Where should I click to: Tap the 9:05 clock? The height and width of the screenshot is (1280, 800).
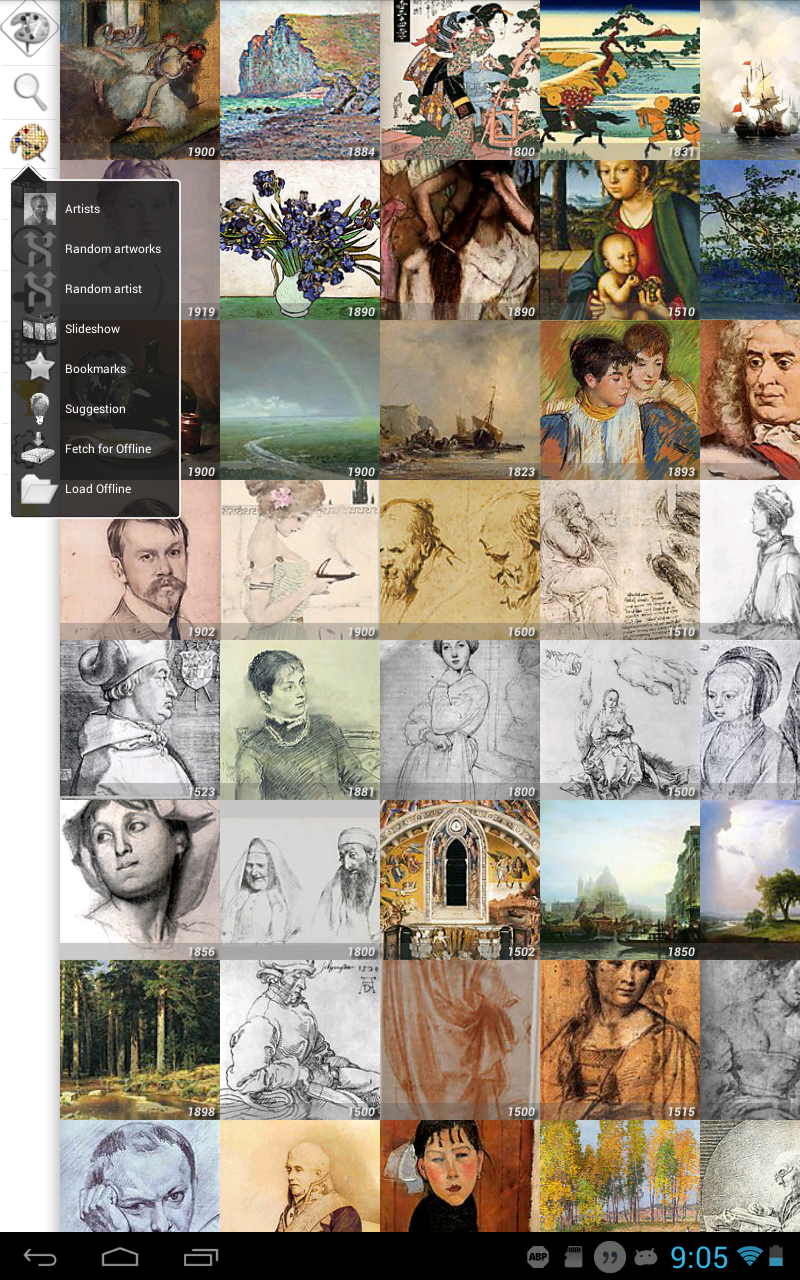[x=699, y=1257]
